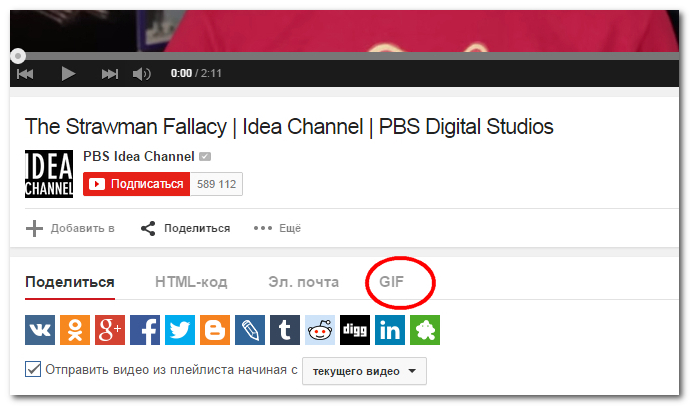This screenshot has height=406, width=690.
Task: Share video on Tumblr
Action: tap(285, 330)
